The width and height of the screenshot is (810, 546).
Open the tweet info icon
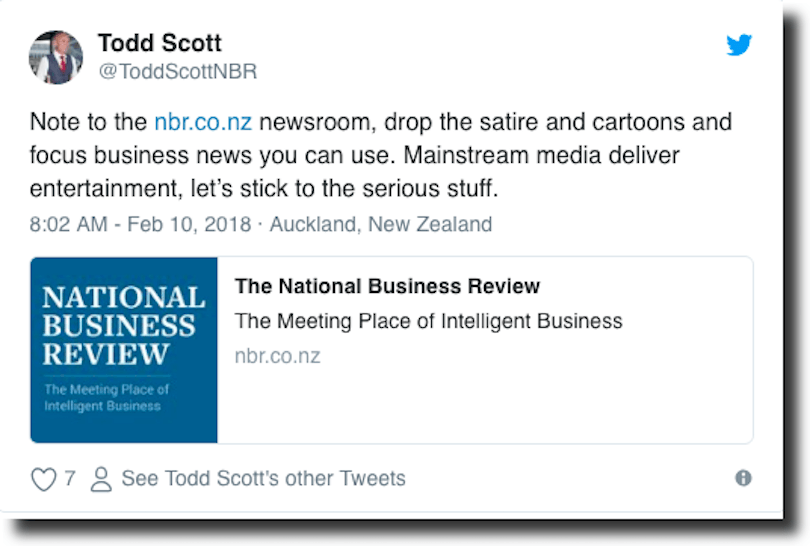coord(743,478)
